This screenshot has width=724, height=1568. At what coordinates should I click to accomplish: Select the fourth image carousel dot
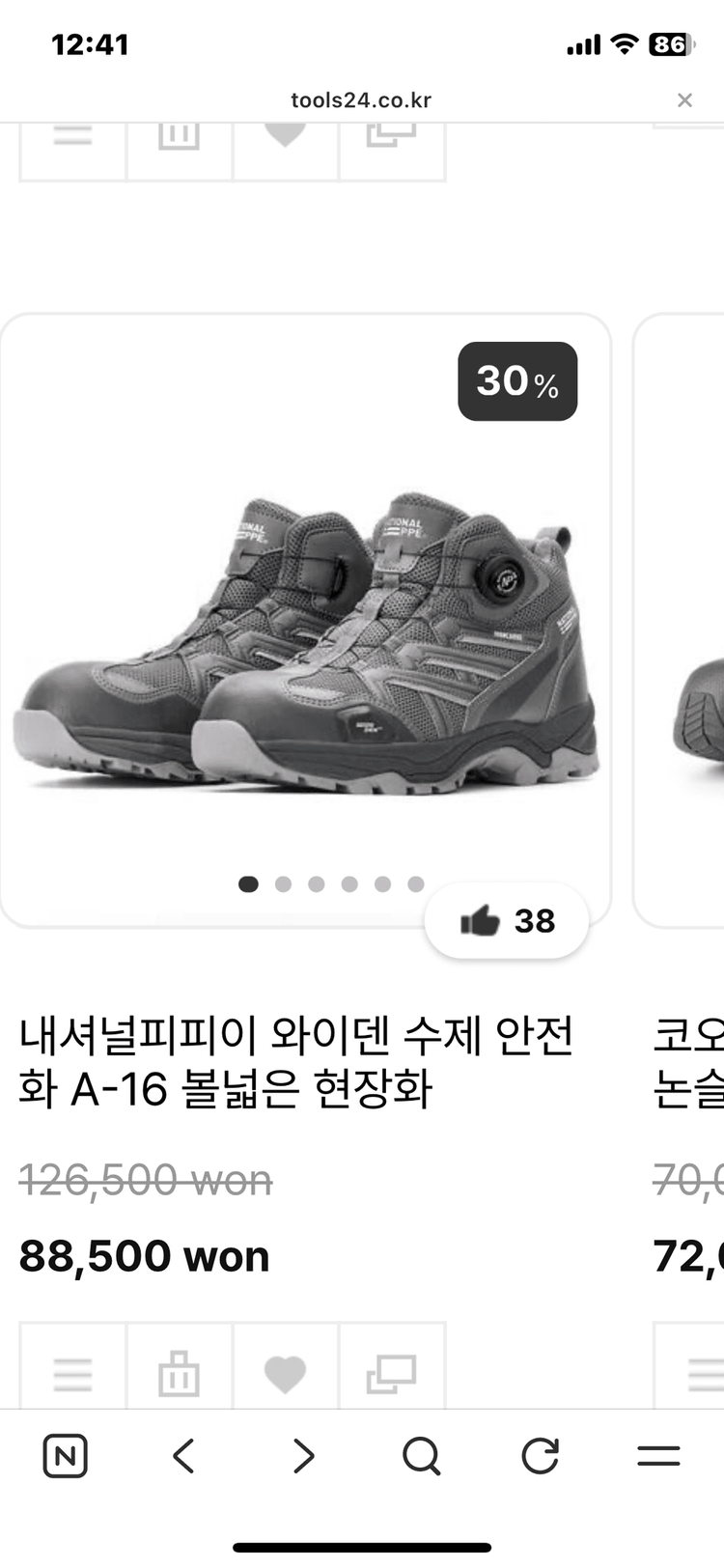coord(349,884)
